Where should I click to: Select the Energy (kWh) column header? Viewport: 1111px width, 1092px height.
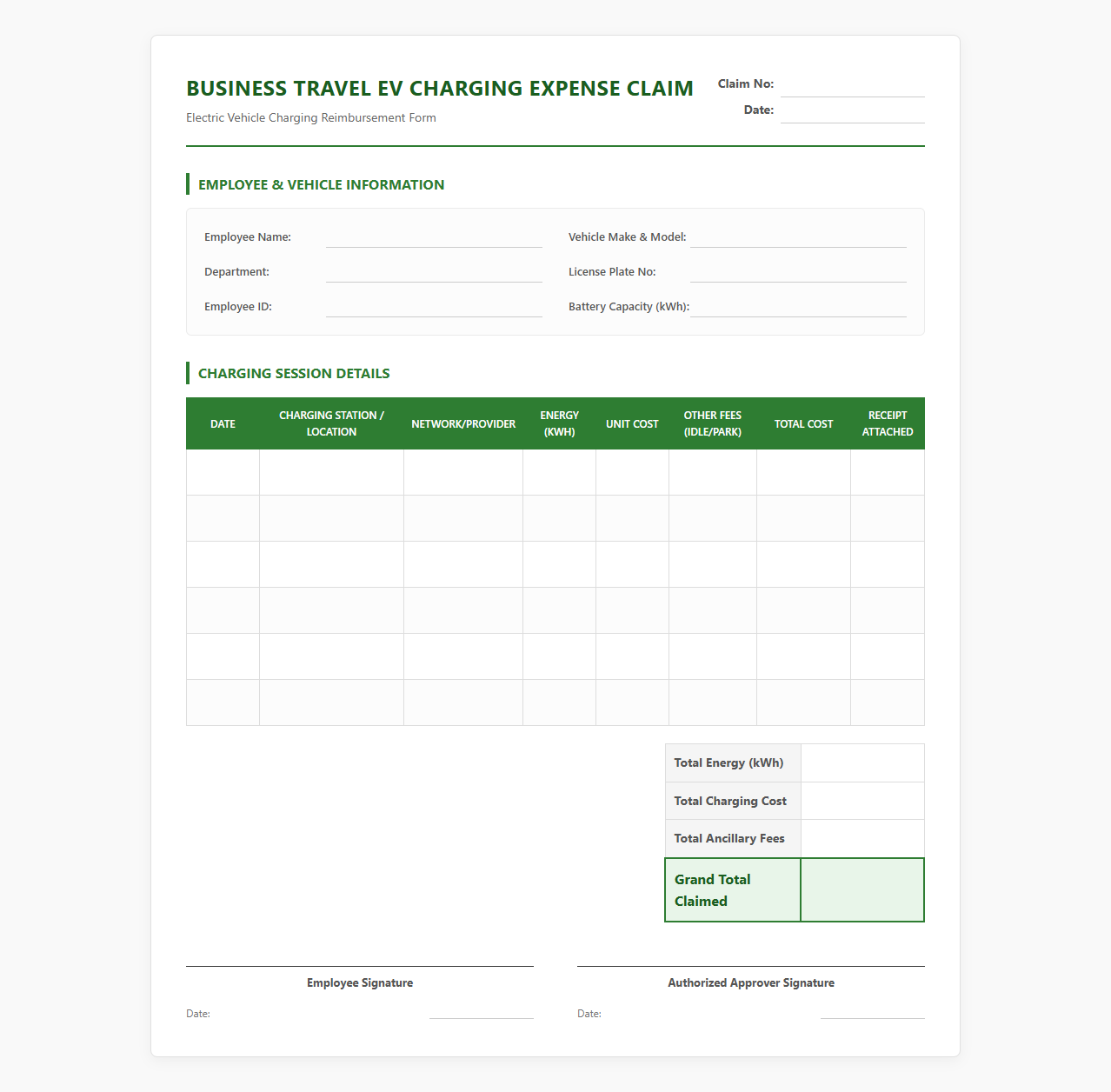coord(559,423)
